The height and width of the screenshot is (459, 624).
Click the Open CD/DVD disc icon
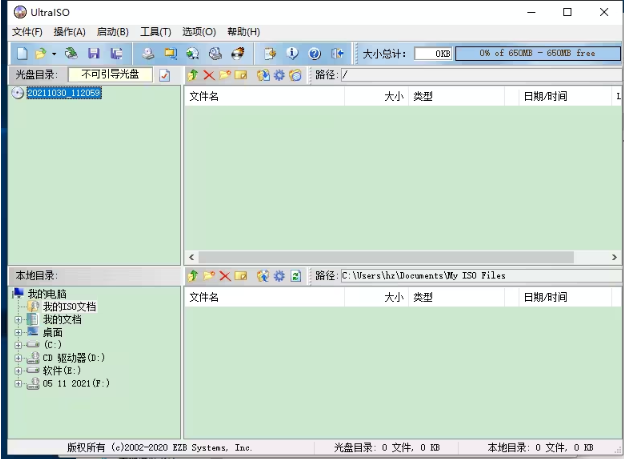[71, 53]
